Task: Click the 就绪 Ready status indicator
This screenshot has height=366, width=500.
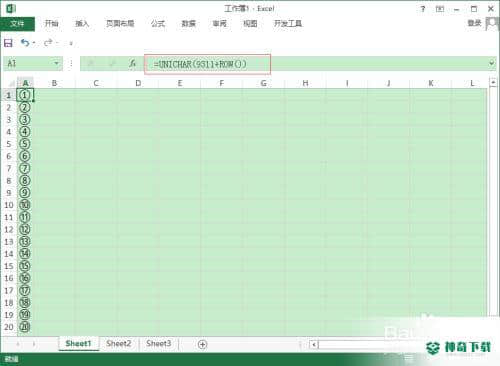Action: tap(11, 359)
